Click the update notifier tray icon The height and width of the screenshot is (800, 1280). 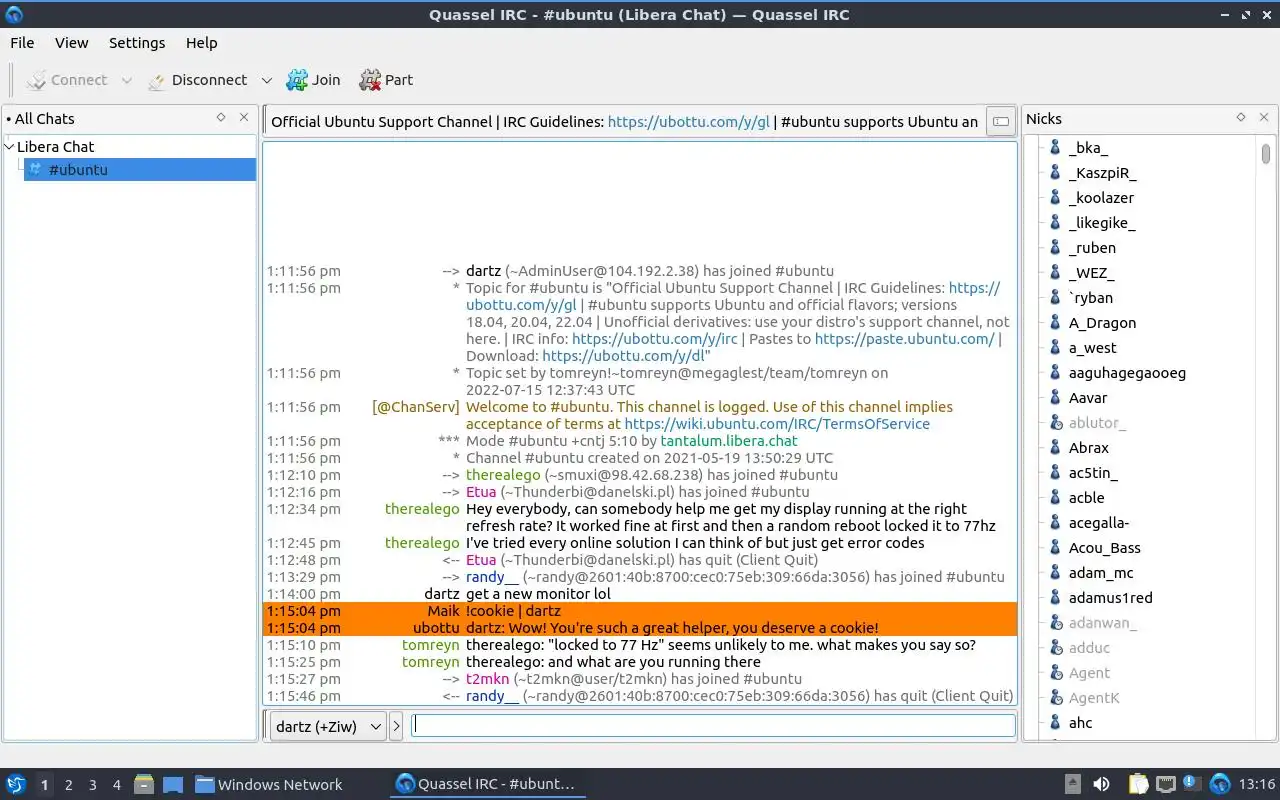[x=1191, y=784]
